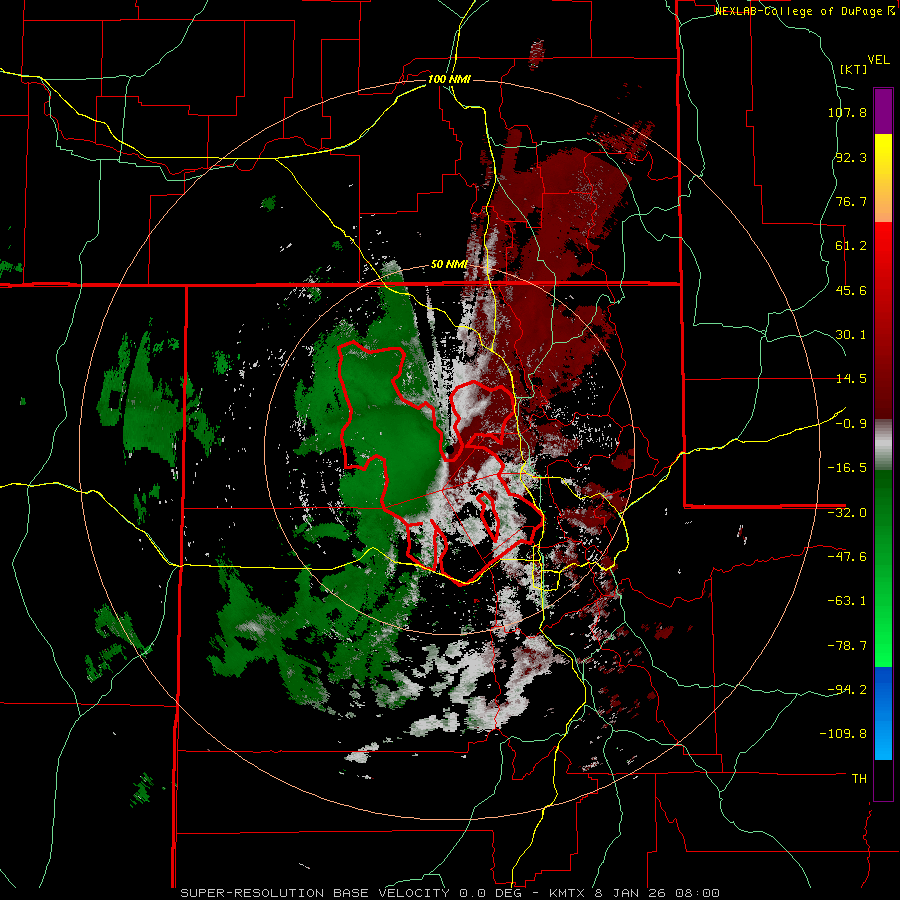Image resolution: width=900 pixels, height=900 pixels.
Task: Click the VEL legend title
Action: (878, 60)
